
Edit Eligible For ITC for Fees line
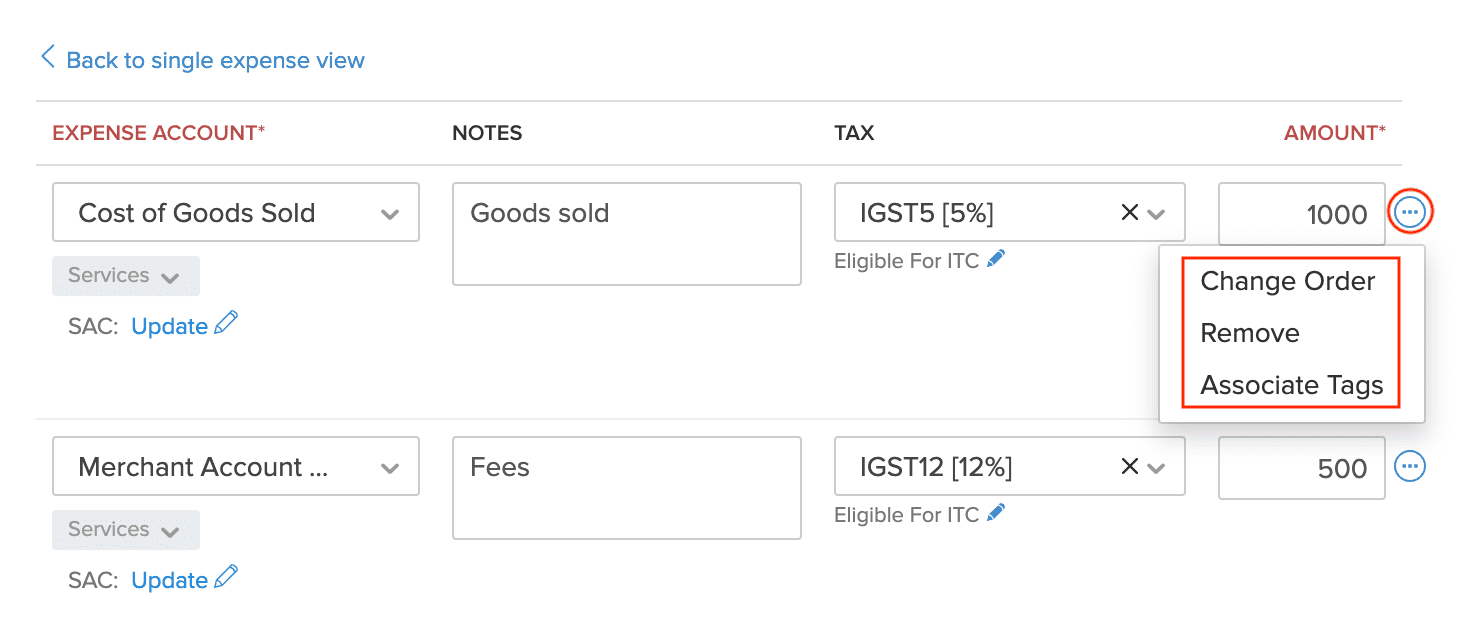[996, 513]
